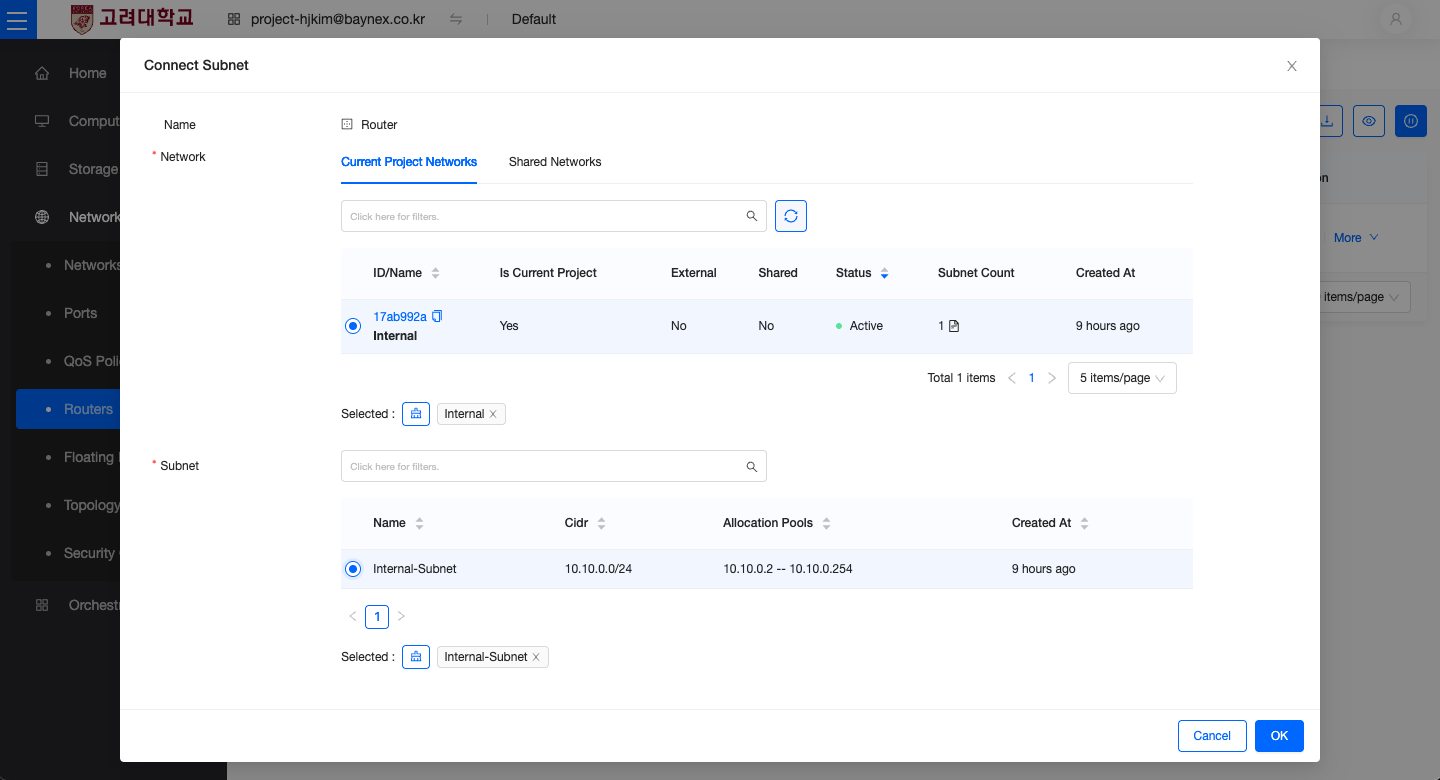Go to network page 1
1440x780 pixels.
(x=1032, y=378)
